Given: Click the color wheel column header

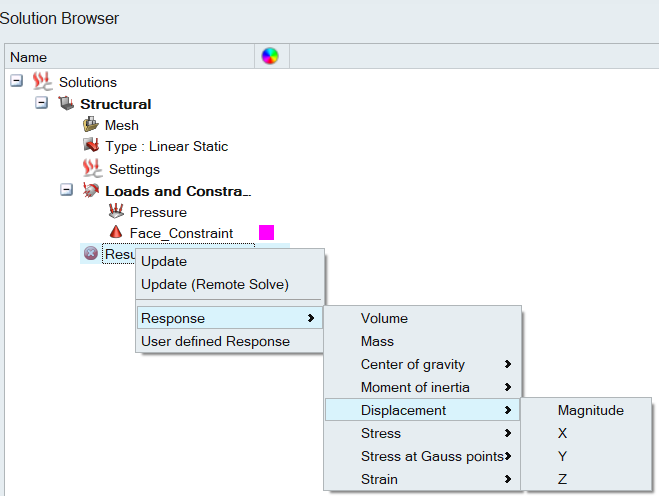Looking at the screenshot, I should [270, 56].
